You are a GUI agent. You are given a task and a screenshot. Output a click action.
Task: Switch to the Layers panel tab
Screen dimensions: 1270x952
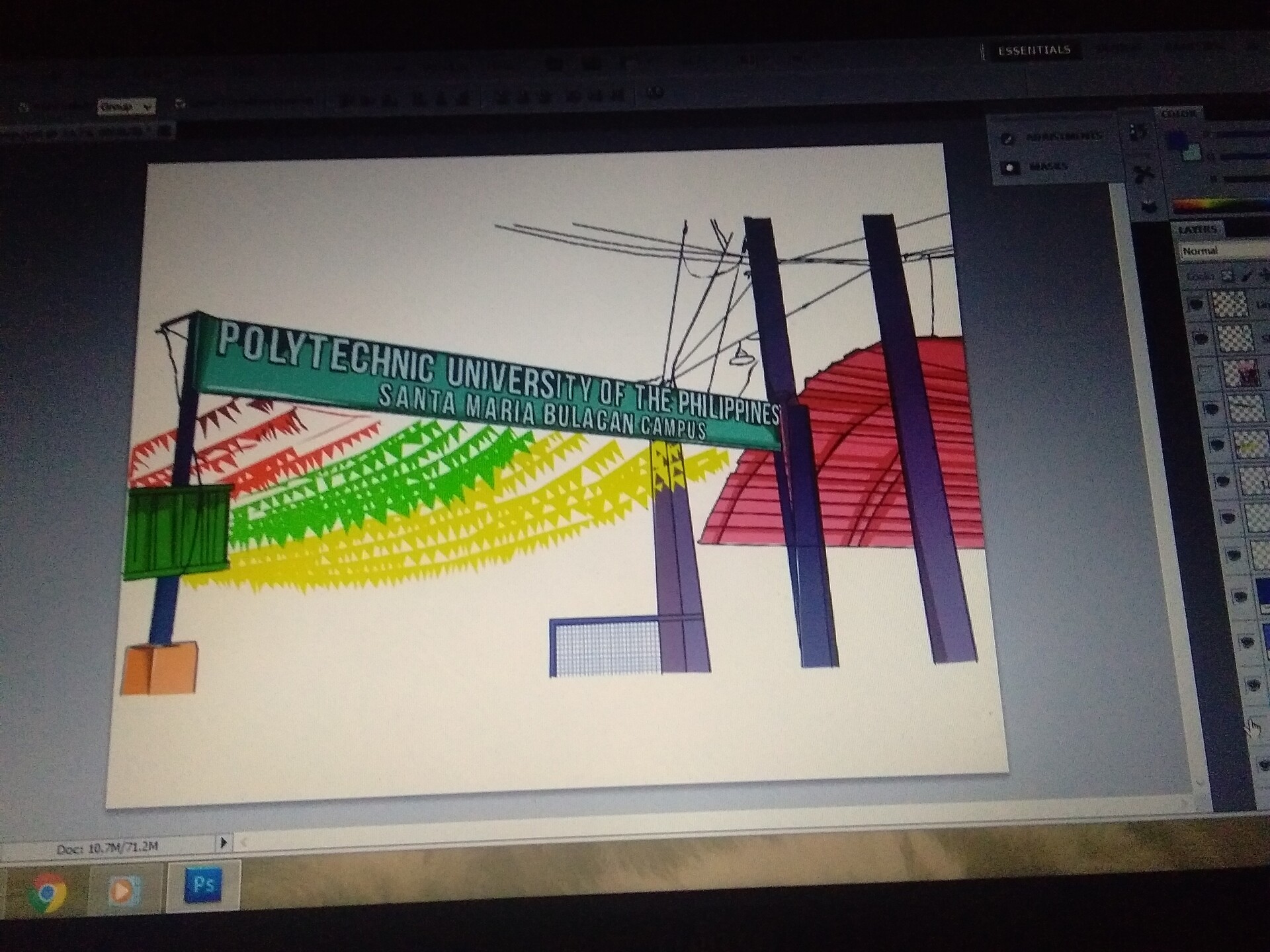pos(1197,229)
